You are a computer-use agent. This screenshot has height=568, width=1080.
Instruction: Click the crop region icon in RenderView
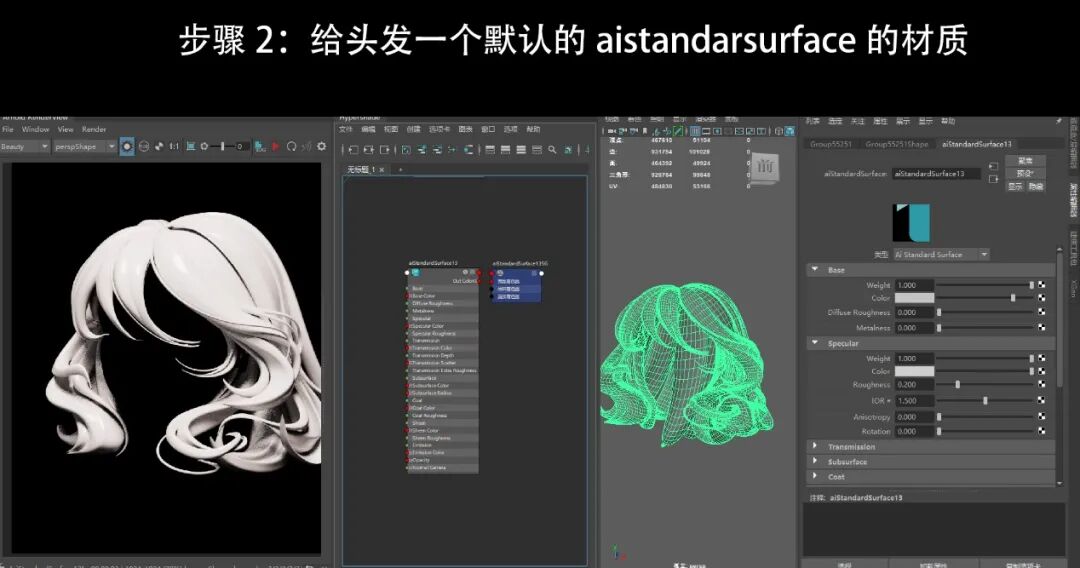[x=191, y=147]
